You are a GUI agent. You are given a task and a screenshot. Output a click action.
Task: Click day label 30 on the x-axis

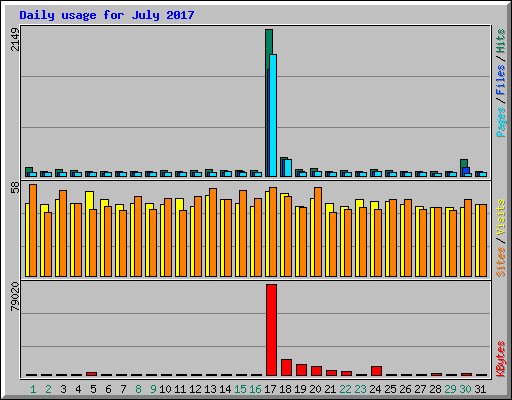click(465, 389)
